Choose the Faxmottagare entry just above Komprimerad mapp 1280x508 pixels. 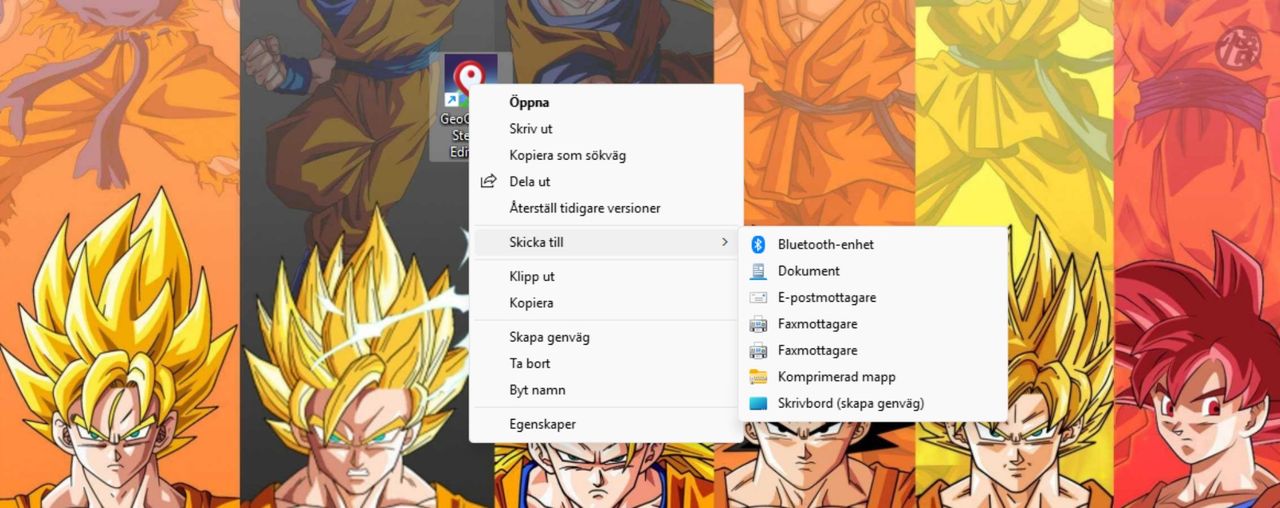coord(872,351)
